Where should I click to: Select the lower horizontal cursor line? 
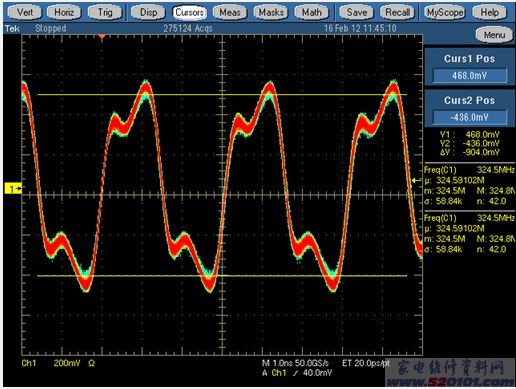pos(222,276)
